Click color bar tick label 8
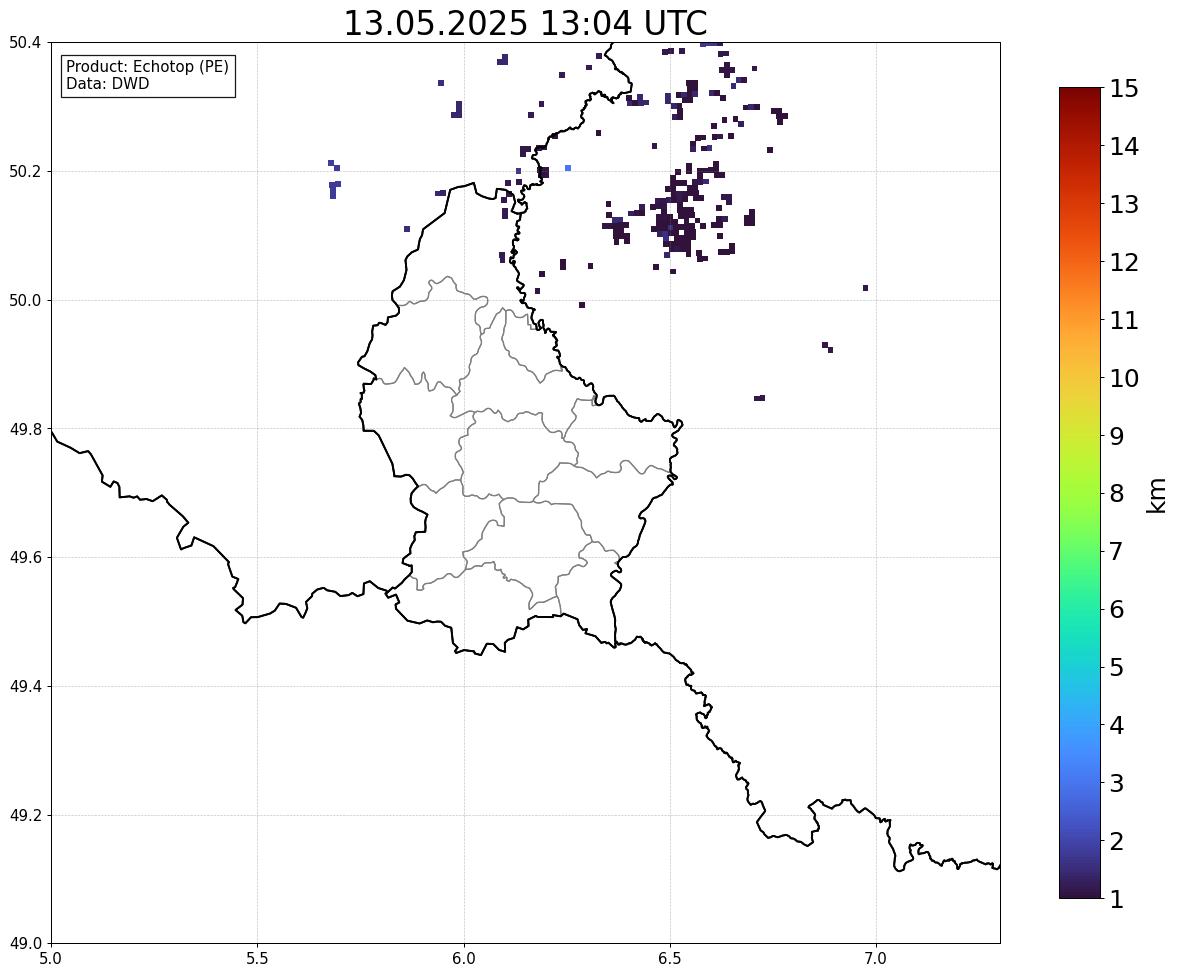Image resolution: width=1178 pixels, height=976 pixels. tap(1116, 494)
